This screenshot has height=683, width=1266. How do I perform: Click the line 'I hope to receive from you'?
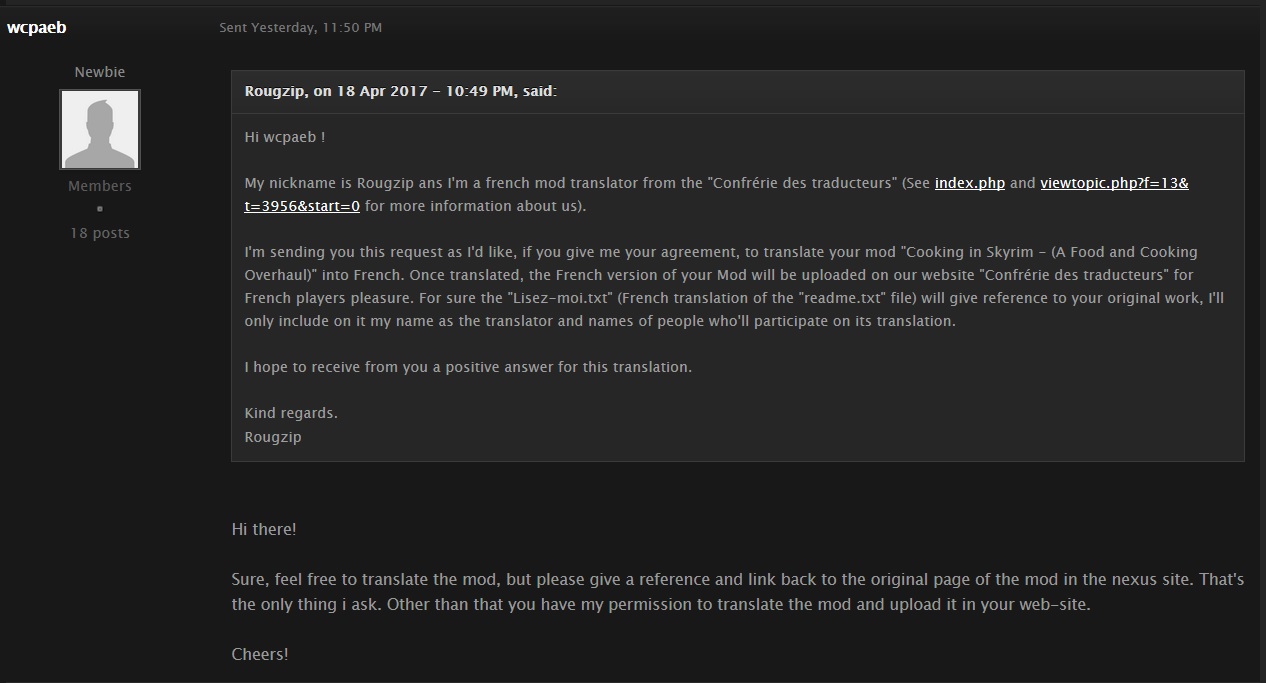pyautogui.click(x=468, y=367)
